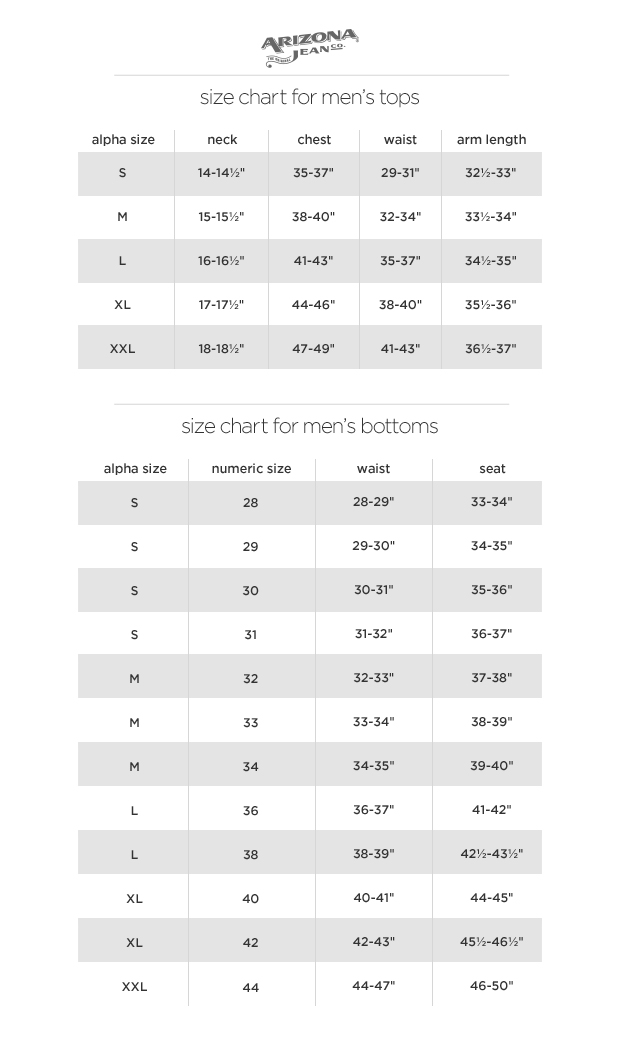Click the 46-50" seat measurement cell
The height and width of the screenshot is (1059, 620).
(491, 986)
